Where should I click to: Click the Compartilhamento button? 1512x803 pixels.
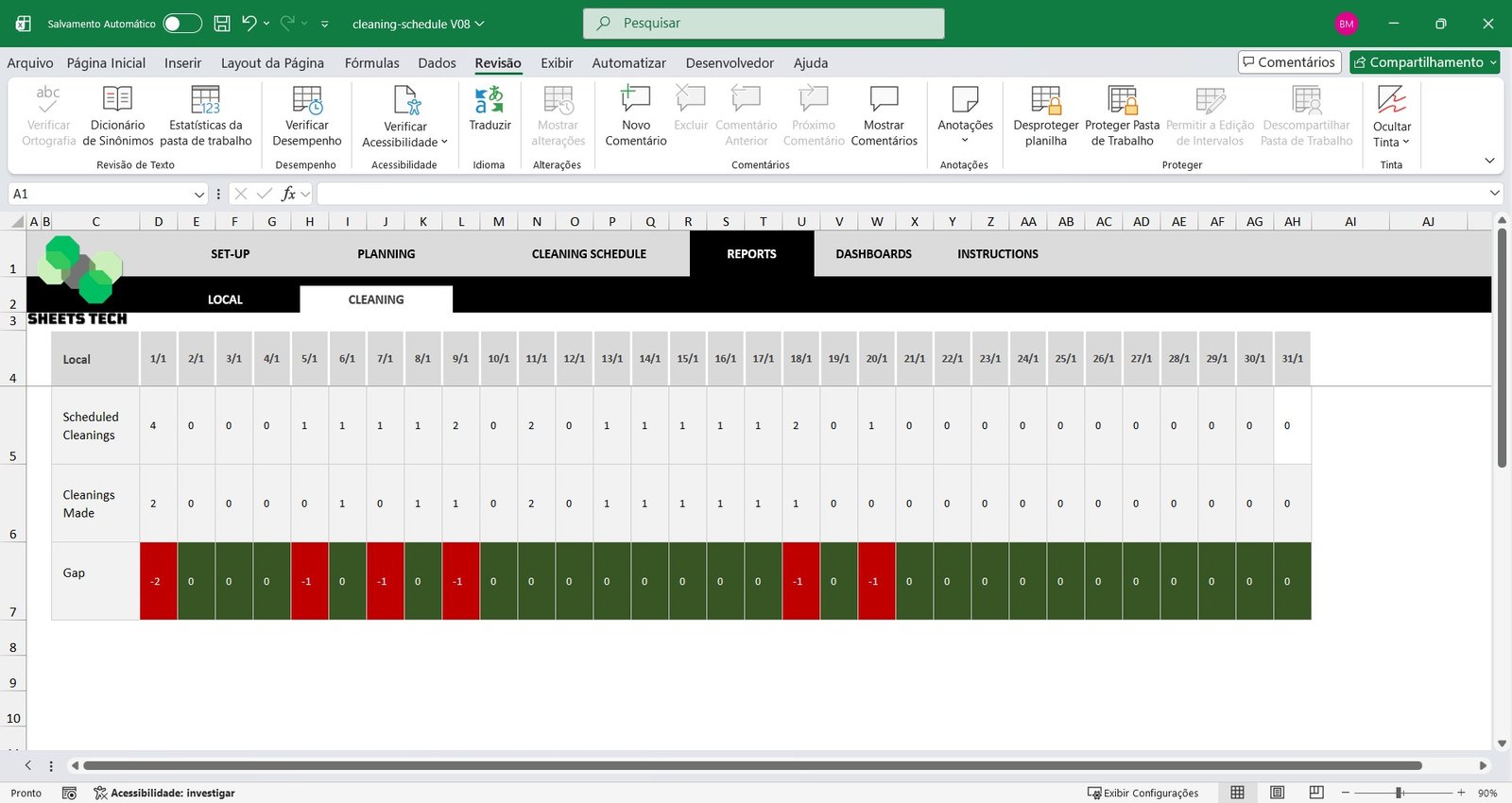click(x=1424, y=62)
